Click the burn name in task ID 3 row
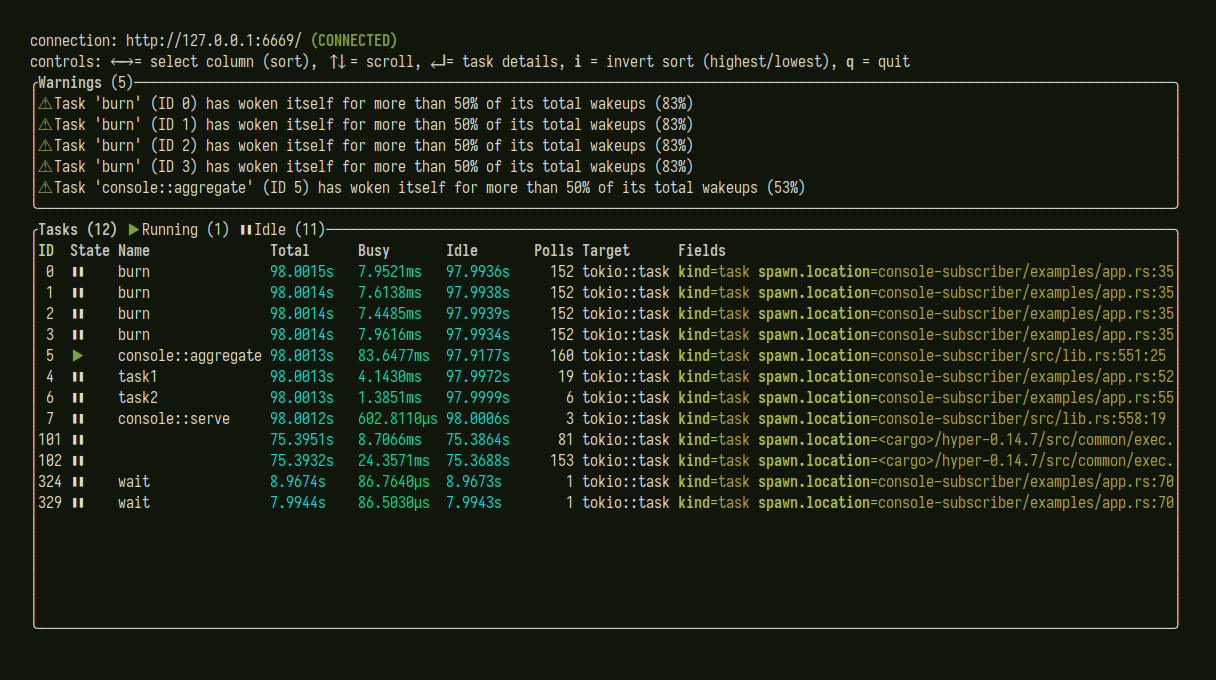Viewport: 1216px width, 680px height. [134, 335]
